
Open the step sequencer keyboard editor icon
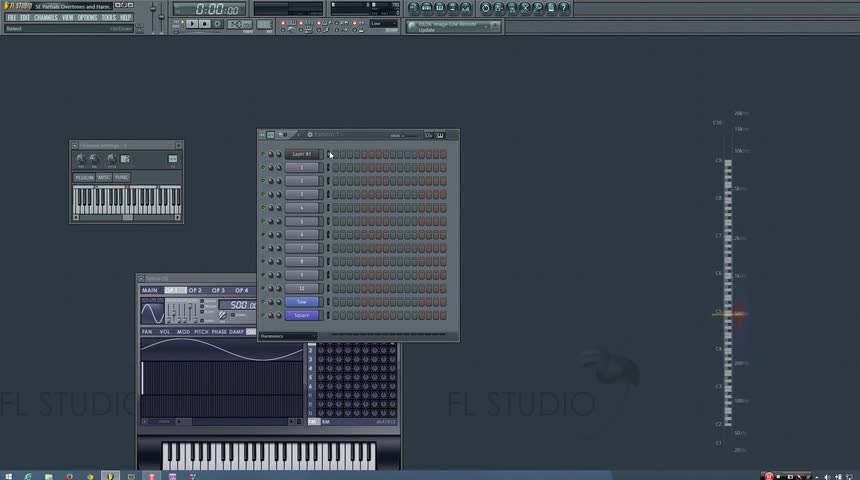[440, 135]
